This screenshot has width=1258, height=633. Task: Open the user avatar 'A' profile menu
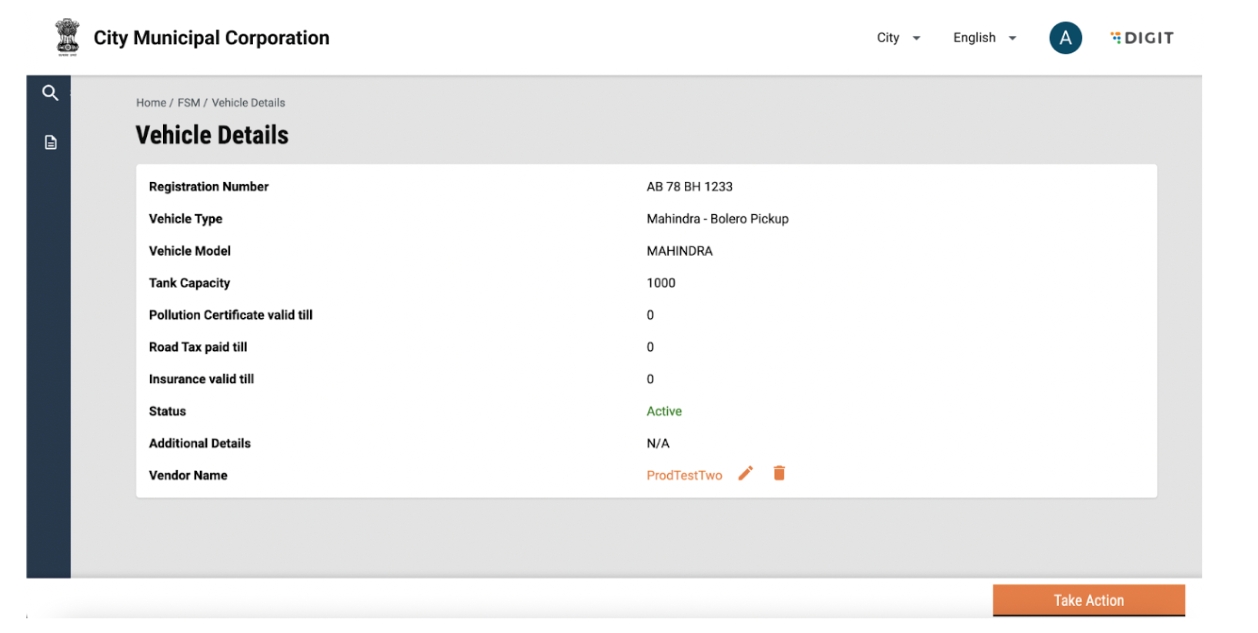(1065, 38)
